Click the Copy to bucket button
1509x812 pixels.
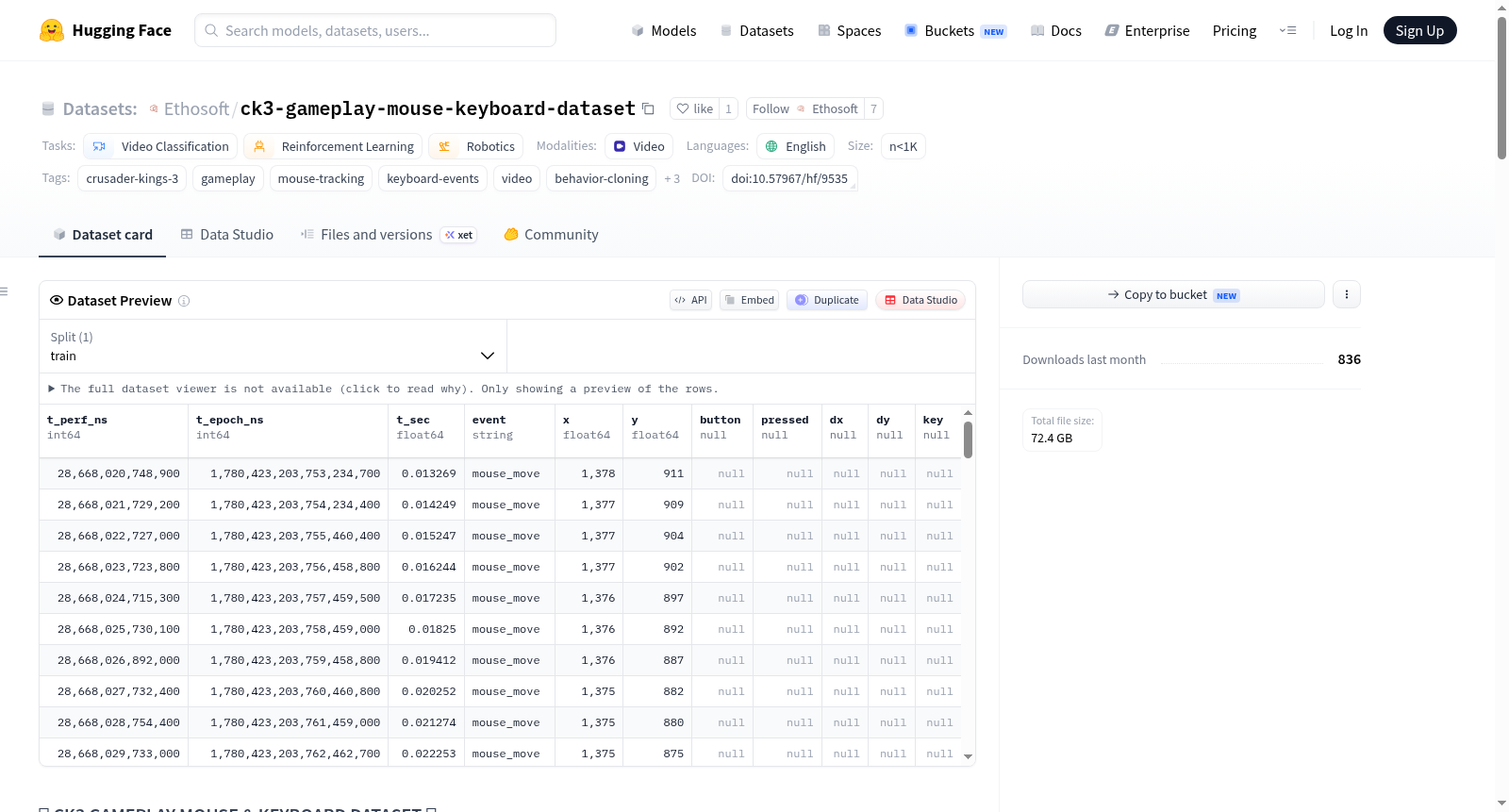tap(1173, 294)
